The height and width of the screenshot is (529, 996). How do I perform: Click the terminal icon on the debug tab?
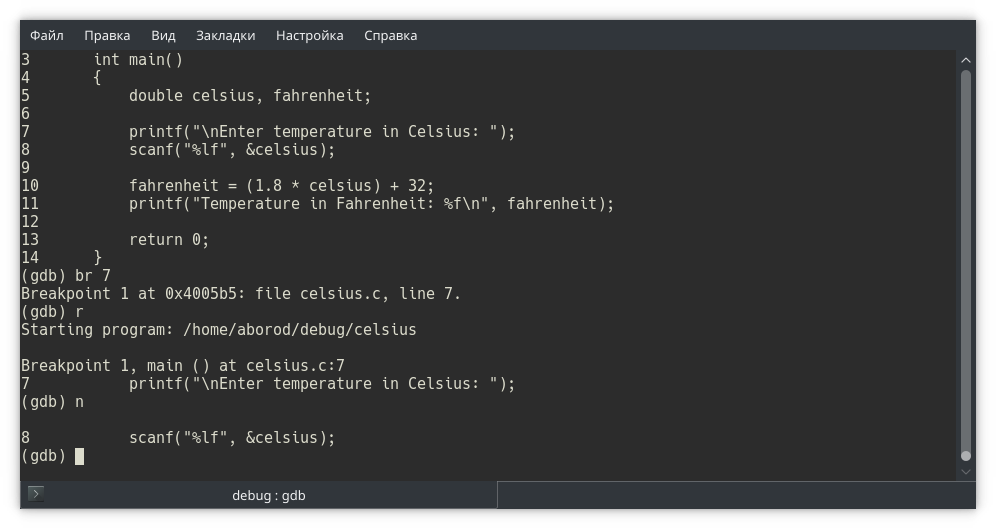click(x=36, y=494)
